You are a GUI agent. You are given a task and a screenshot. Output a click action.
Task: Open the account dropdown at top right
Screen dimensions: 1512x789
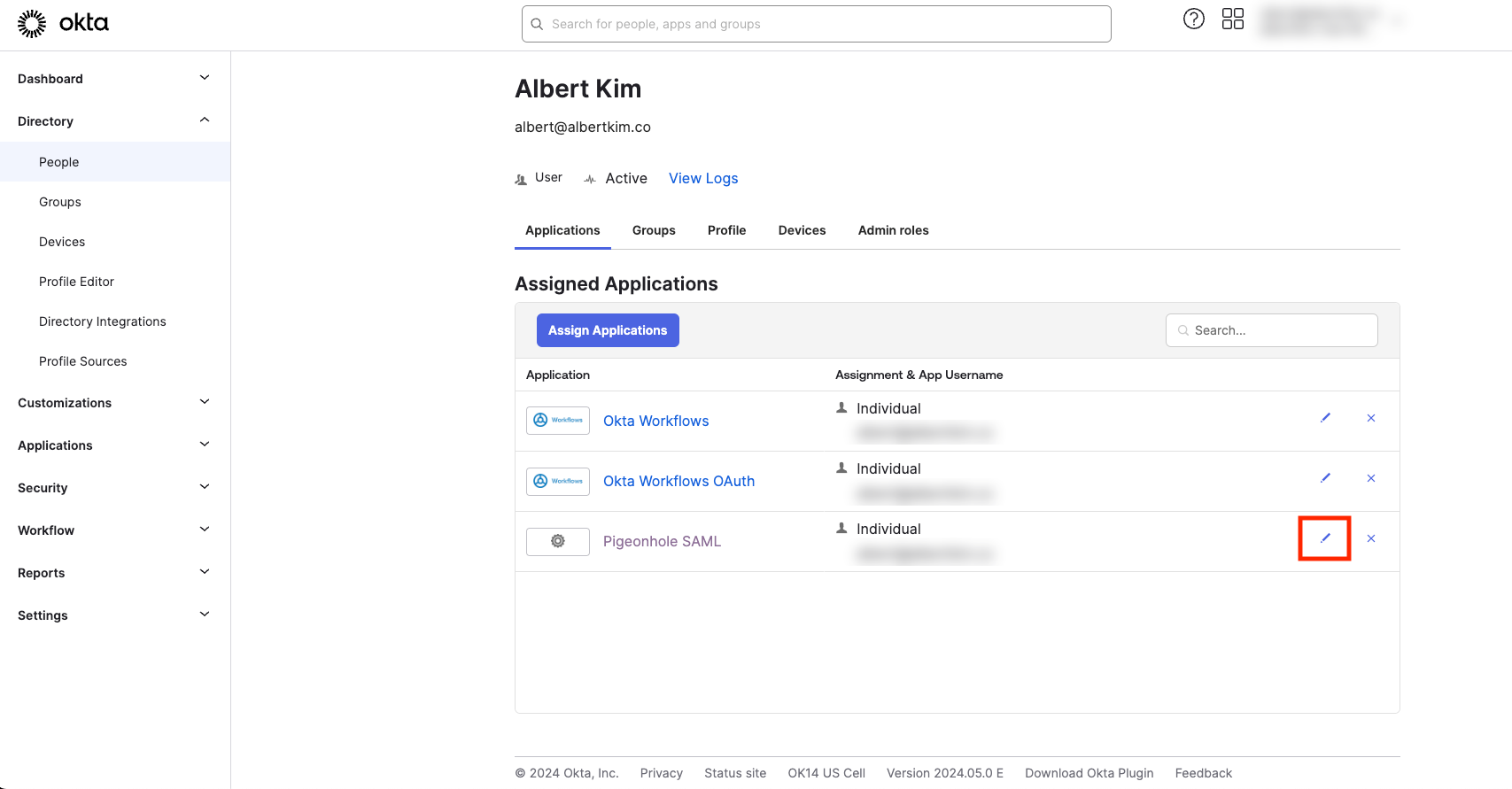(x=1330, y=20)
